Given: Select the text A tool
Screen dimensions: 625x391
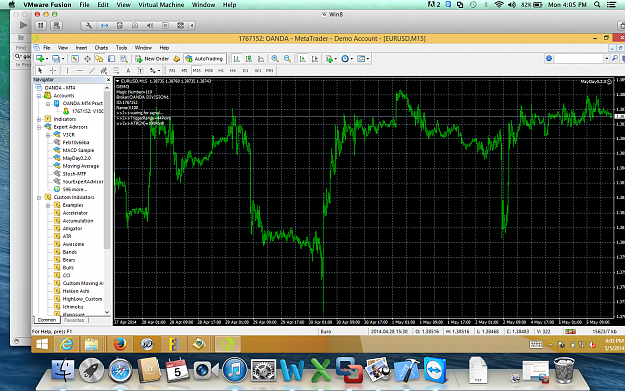Looking at the screenshot, I should (128, 71).
